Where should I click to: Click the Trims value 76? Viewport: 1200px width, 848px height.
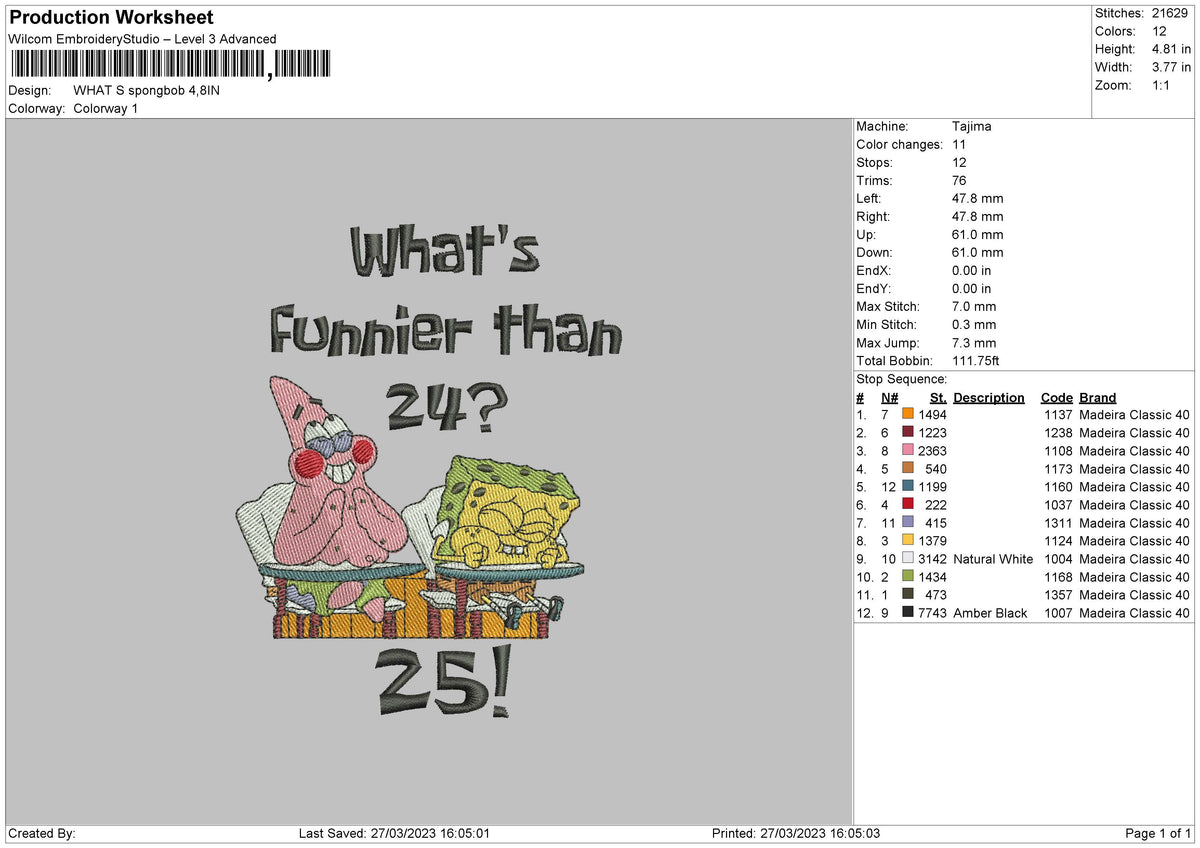pos(960,181)
